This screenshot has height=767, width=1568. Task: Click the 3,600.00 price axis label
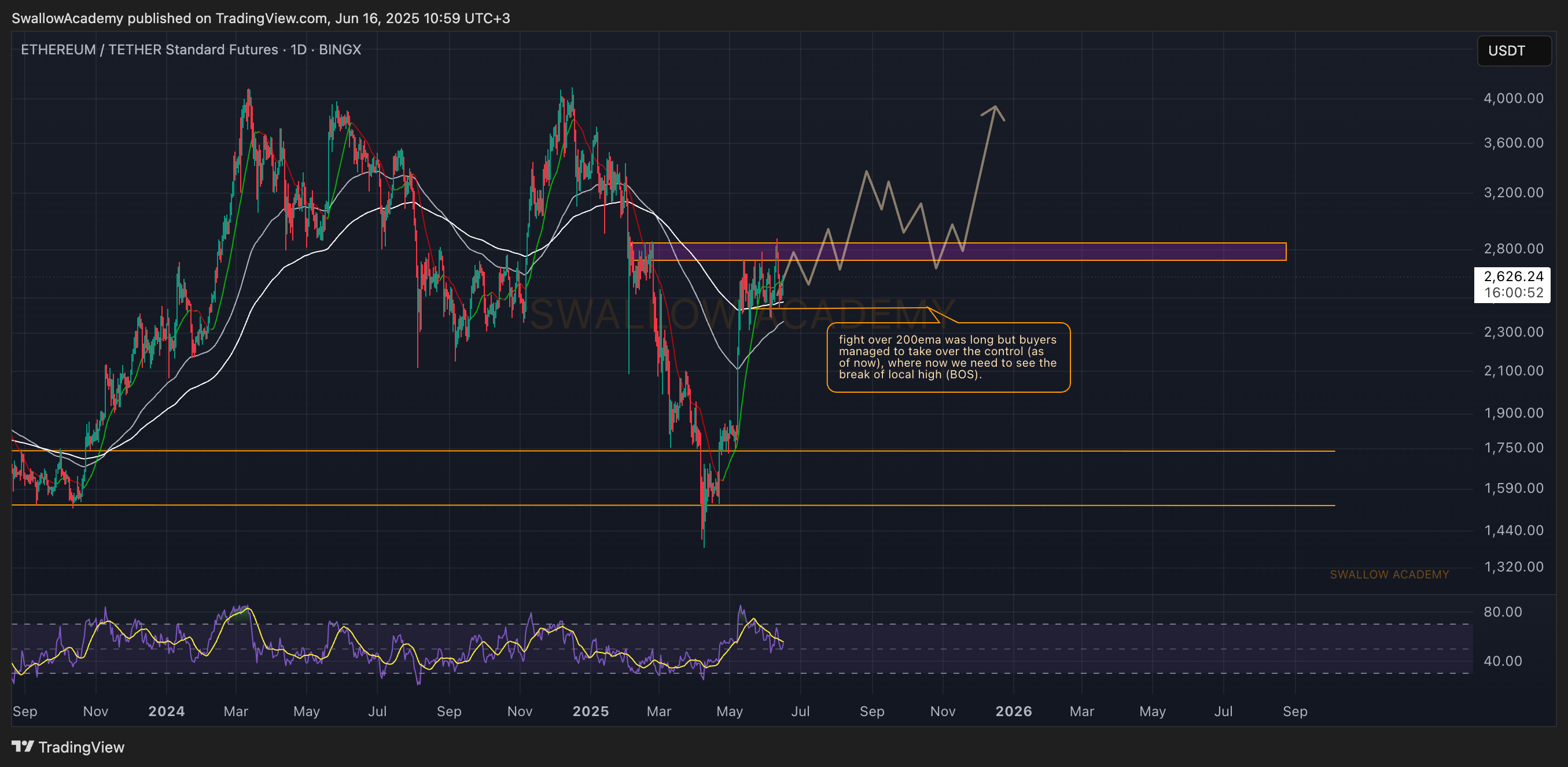1513,142
